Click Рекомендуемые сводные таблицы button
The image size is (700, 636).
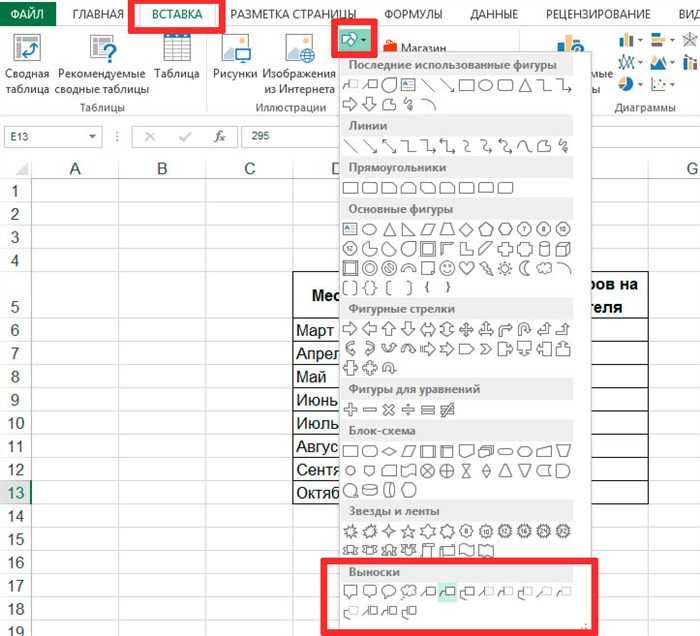click(102, 64)
